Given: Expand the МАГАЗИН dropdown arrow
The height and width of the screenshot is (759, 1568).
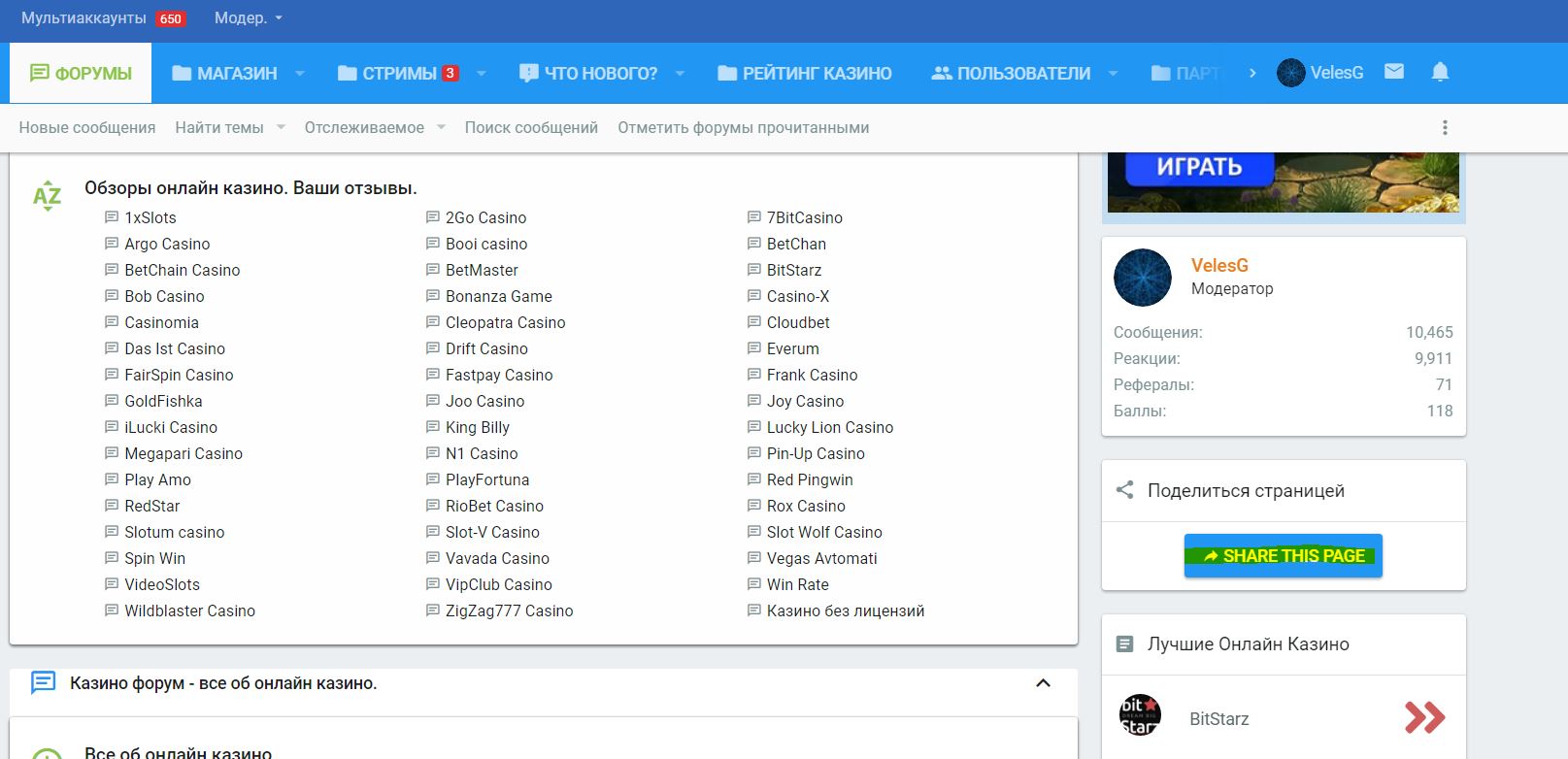Looking at the screenshot, I should tap(299, 73).
